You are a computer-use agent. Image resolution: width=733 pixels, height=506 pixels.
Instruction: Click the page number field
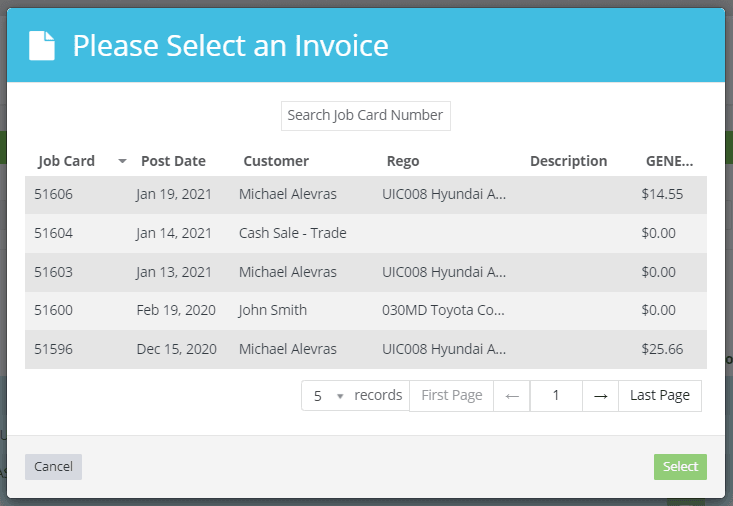tap(556, 396)
